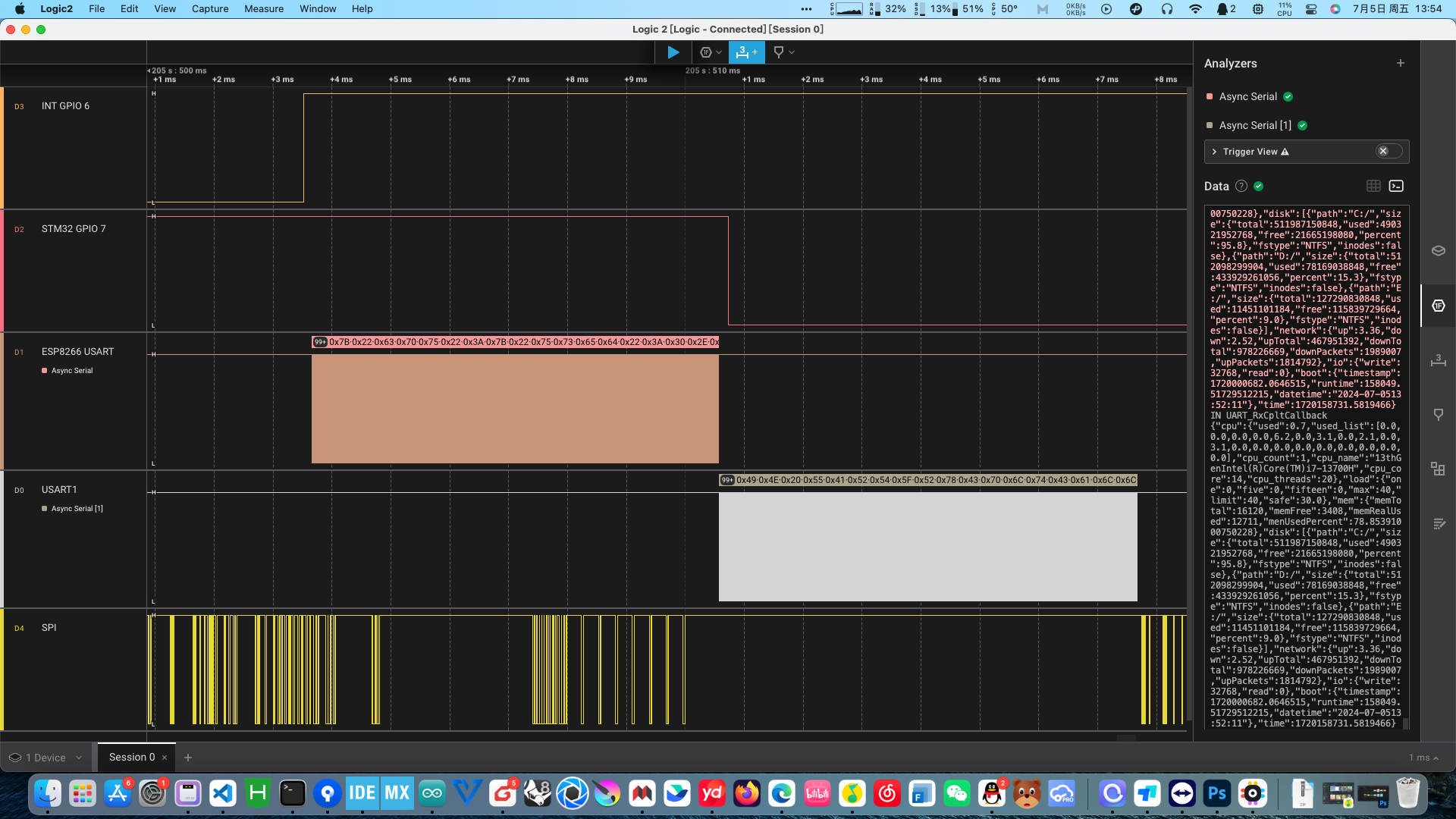Viewport: 1456px width, 819px height.
Task: Open Visual Studio Code from the Dock
Action: click(223, 794)
